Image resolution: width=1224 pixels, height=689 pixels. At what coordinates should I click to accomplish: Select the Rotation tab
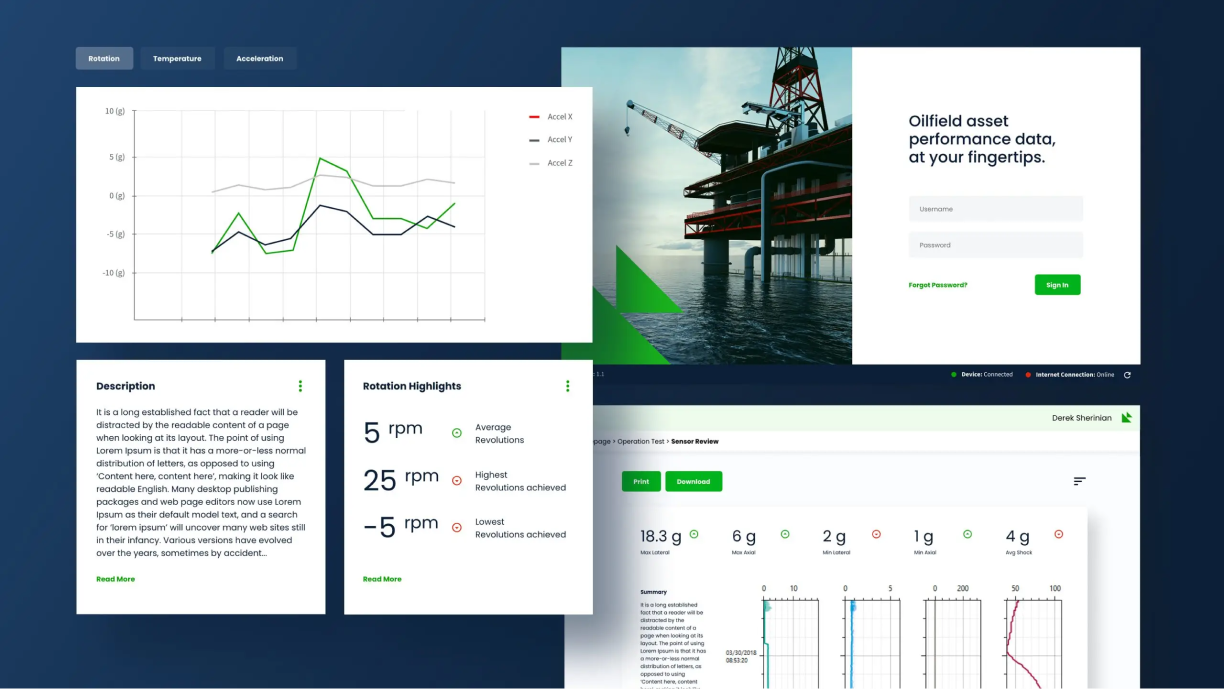(x=104, y=59)
